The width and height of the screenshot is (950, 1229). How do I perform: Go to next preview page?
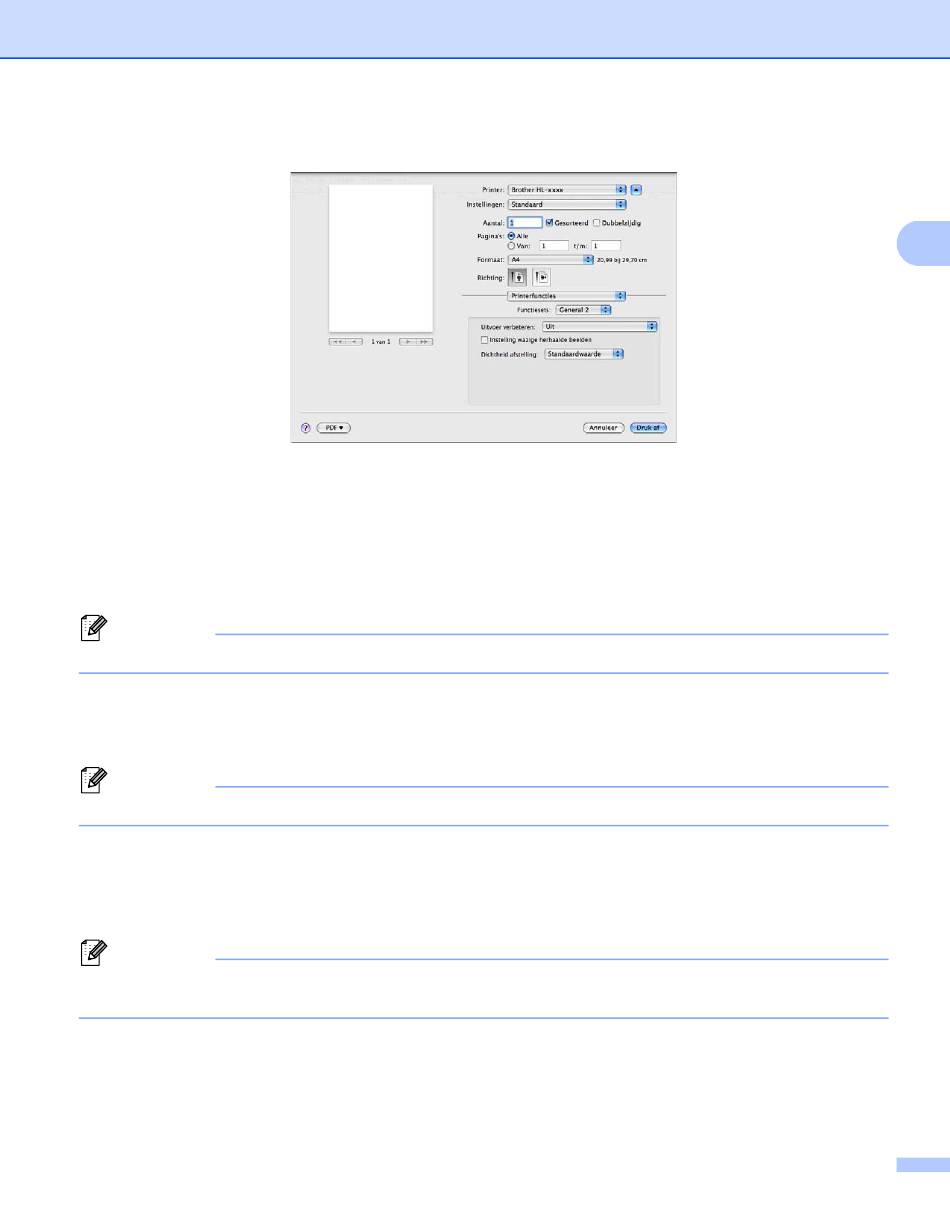[x=407, y=342]
